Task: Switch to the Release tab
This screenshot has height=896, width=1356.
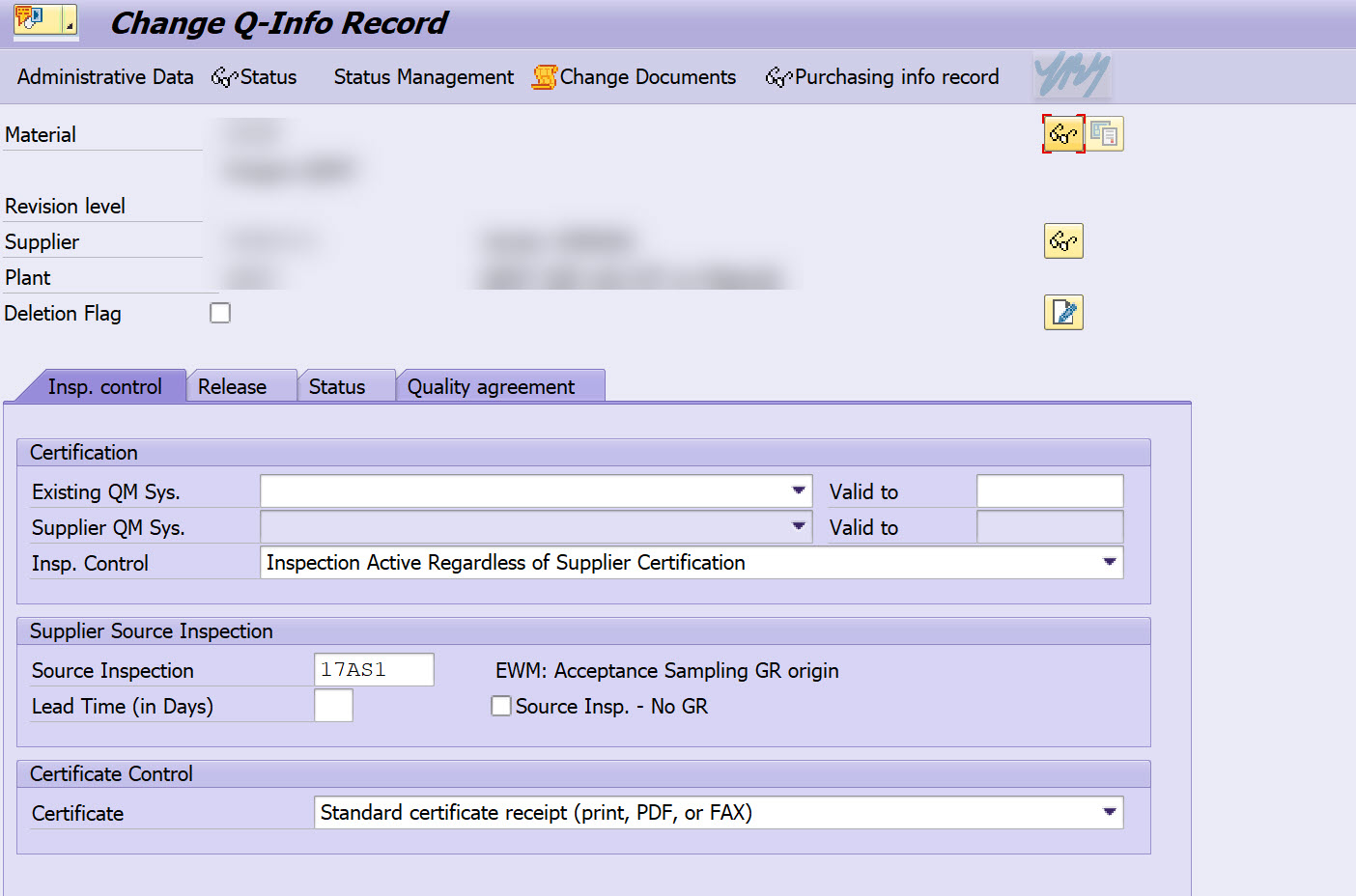Action: [232, 385]
